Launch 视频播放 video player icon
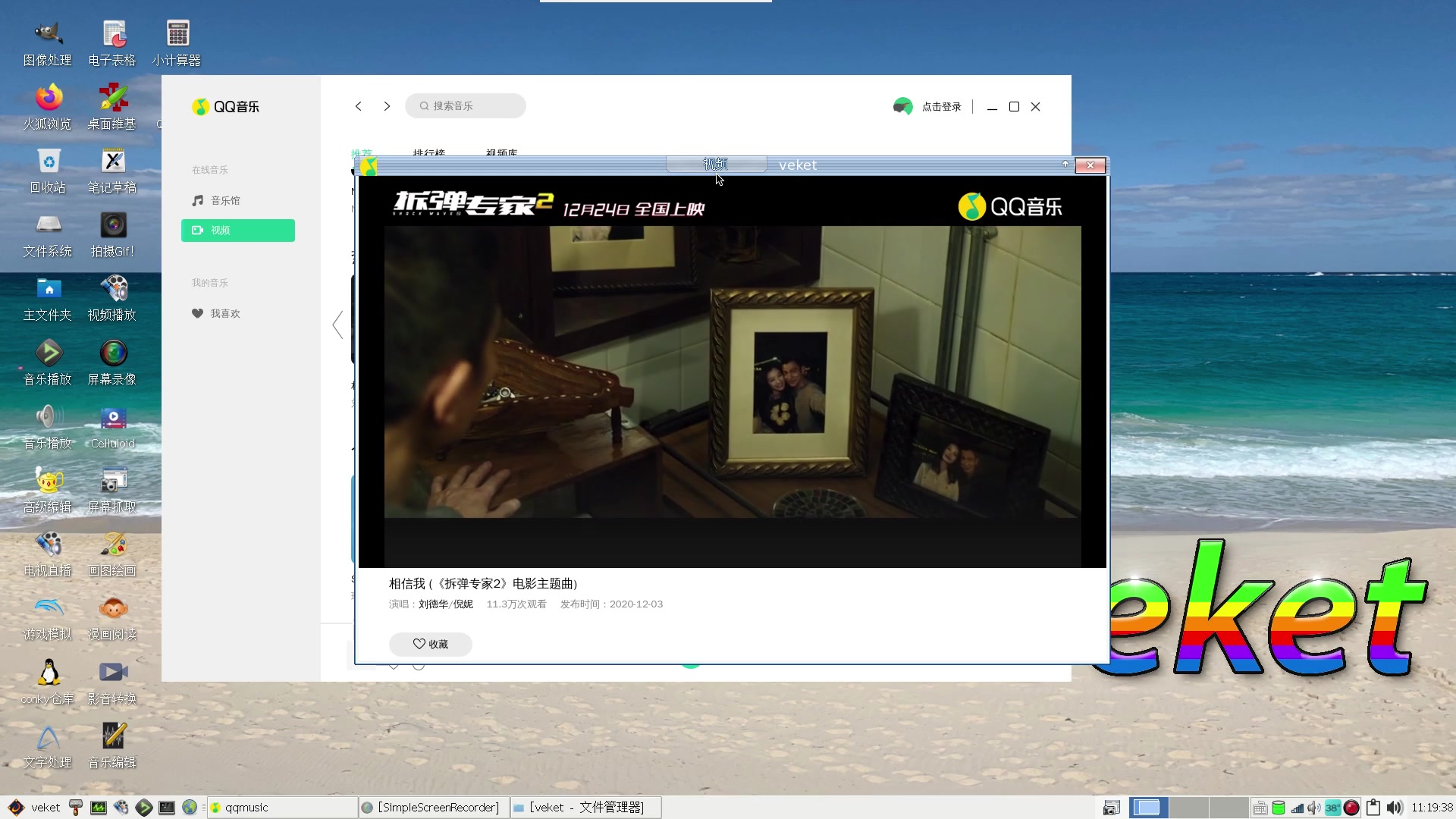The height and width of the screenshot is (819, 1456). 112,299
